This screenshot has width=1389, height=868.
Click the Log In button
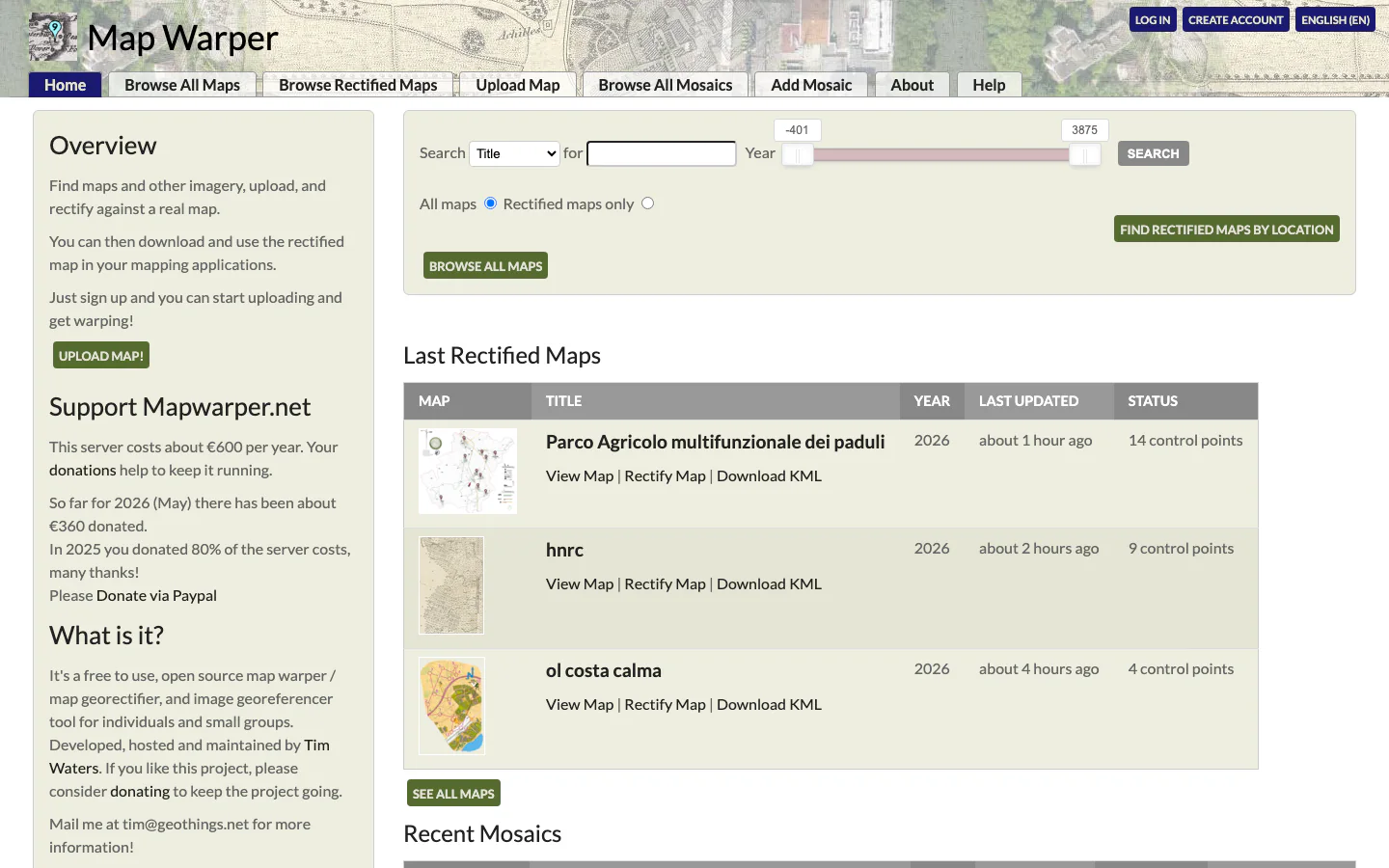pos(1153,19)
